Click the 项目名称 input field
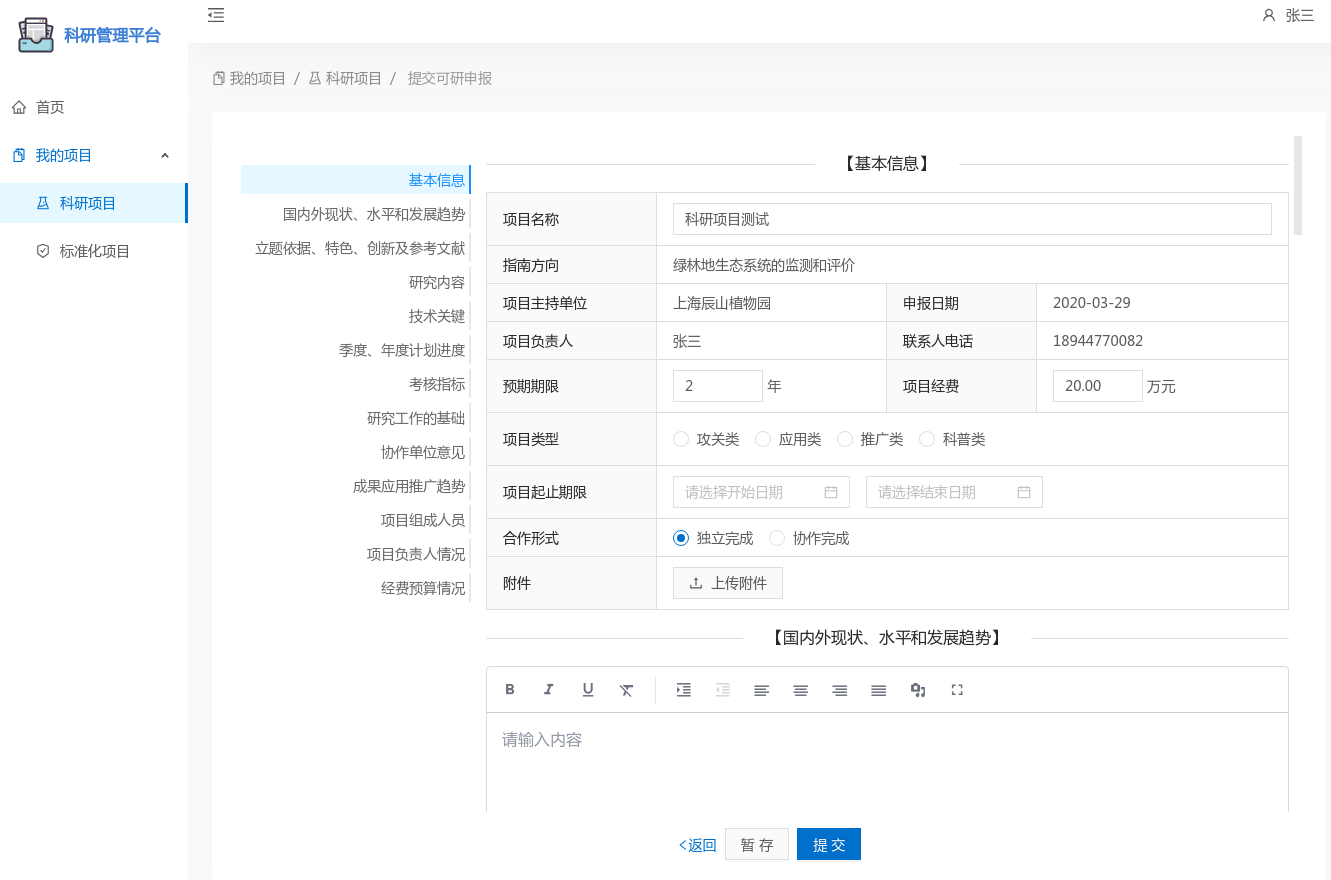 pyautogui.click(x=972, y=219)
